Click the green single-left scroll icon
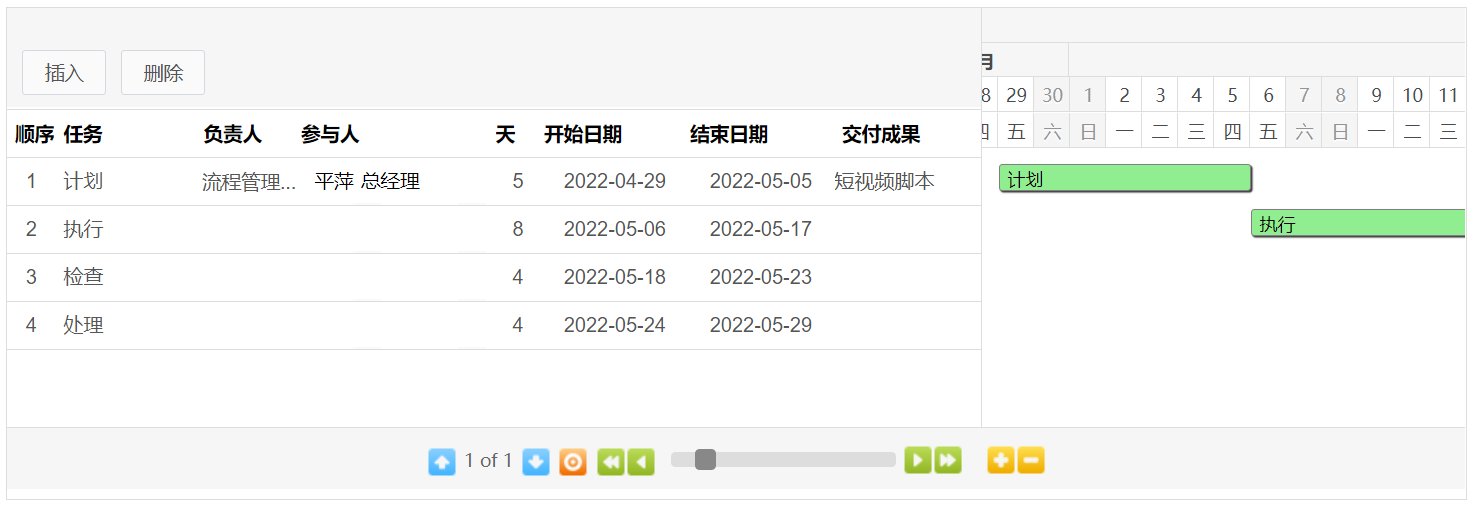The width and height of the screenshot is (1475, 508). point(641,461)
